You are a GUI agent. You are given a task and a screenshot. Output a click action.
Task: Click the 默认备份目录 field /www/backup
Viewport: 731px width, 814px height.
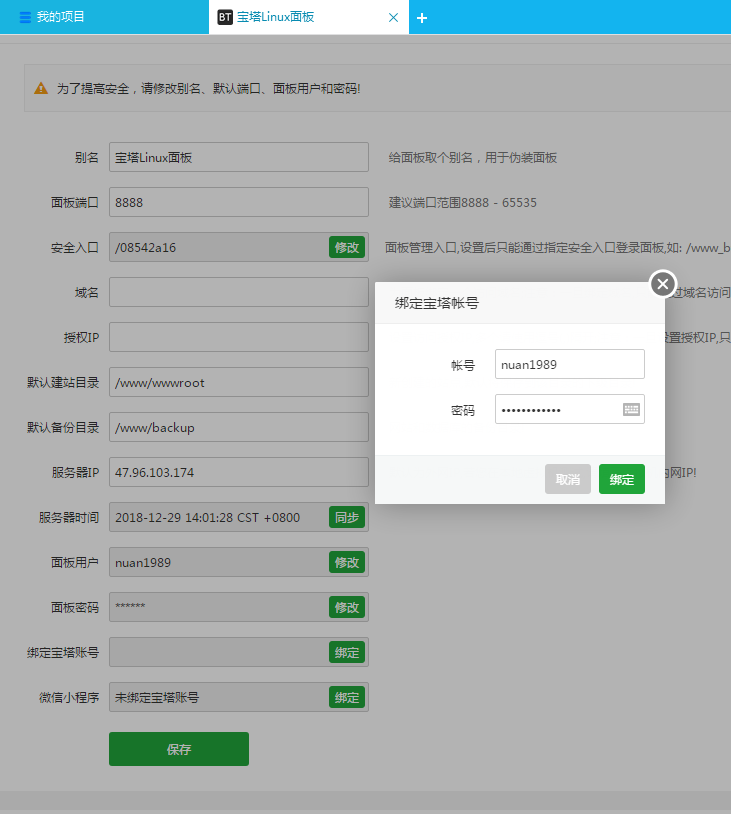click(239, 427)
